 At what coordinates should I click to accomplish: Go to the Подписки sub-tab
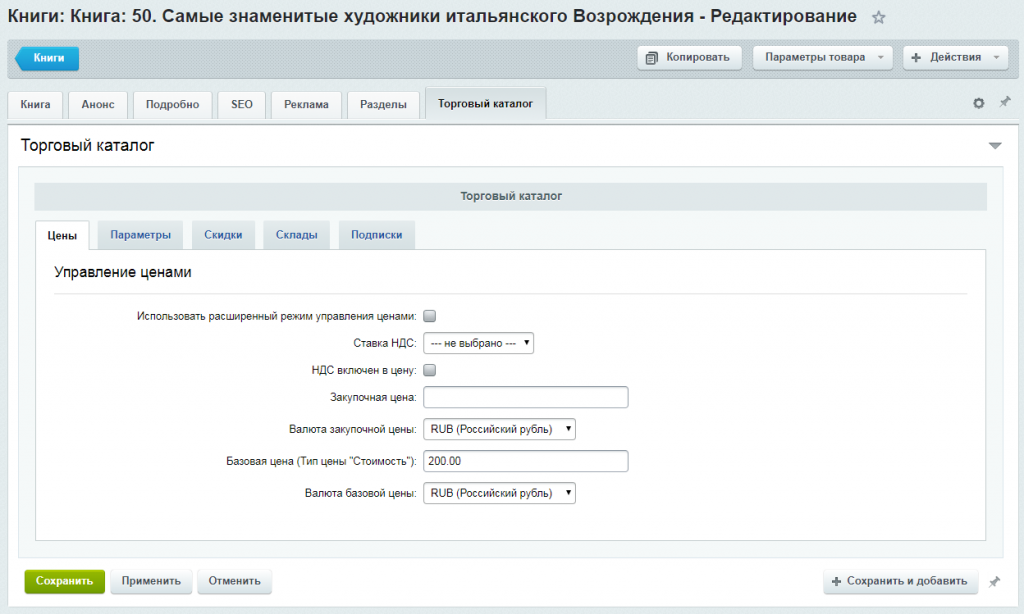[x=377, y=234]
